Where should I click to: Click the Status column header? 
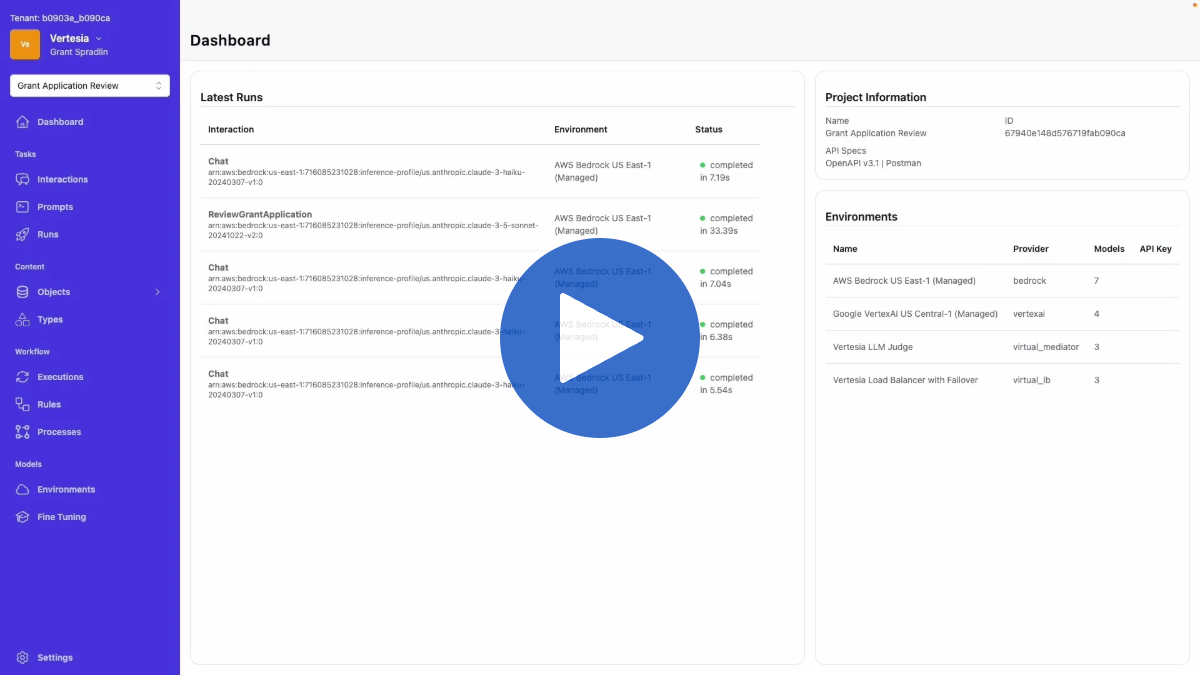pyautogui.click(x=709, y=130)
